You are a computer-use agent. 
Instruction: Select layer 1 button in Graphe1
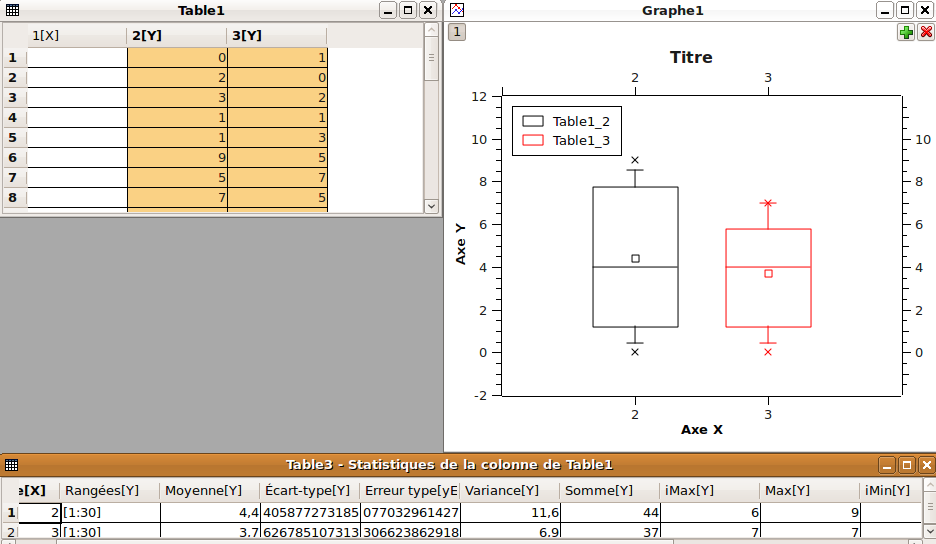click(456, 32)
